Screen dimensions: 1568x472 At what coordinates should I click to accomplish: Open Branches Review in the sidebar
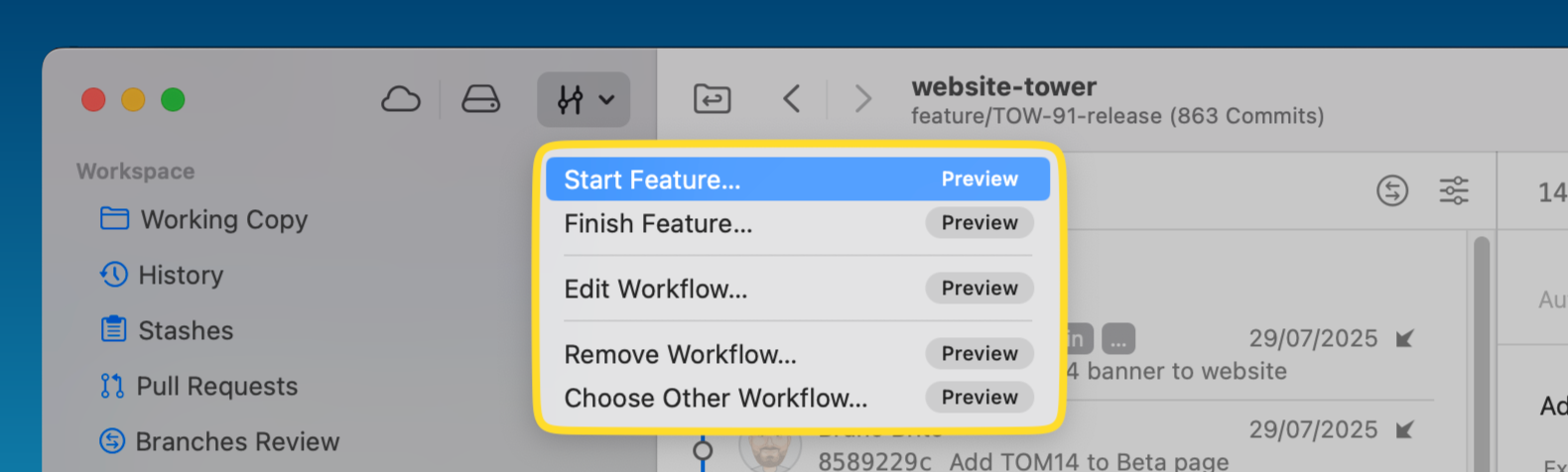237,441
